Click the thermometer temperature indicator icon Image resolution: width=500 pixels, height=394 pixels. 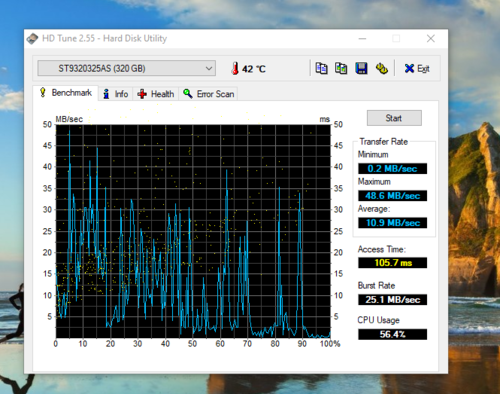coord(235,68)
